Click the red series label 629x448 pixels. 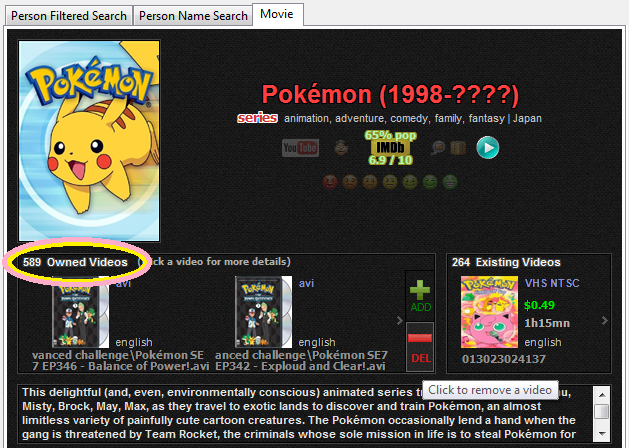pyautogui.click(x=257, y=118)
